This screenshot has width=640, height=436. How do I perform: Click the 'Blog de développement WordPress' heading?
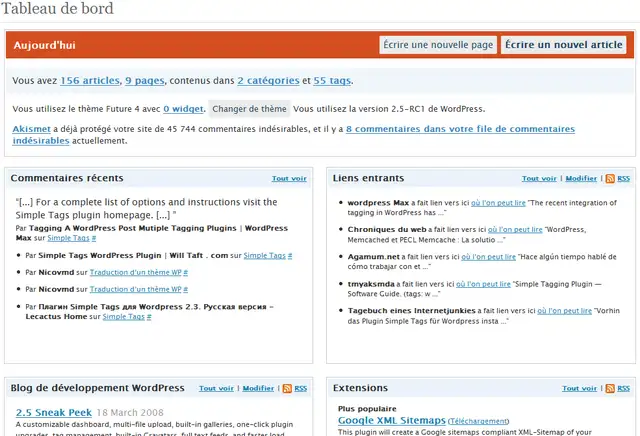(x=98, y=388)
